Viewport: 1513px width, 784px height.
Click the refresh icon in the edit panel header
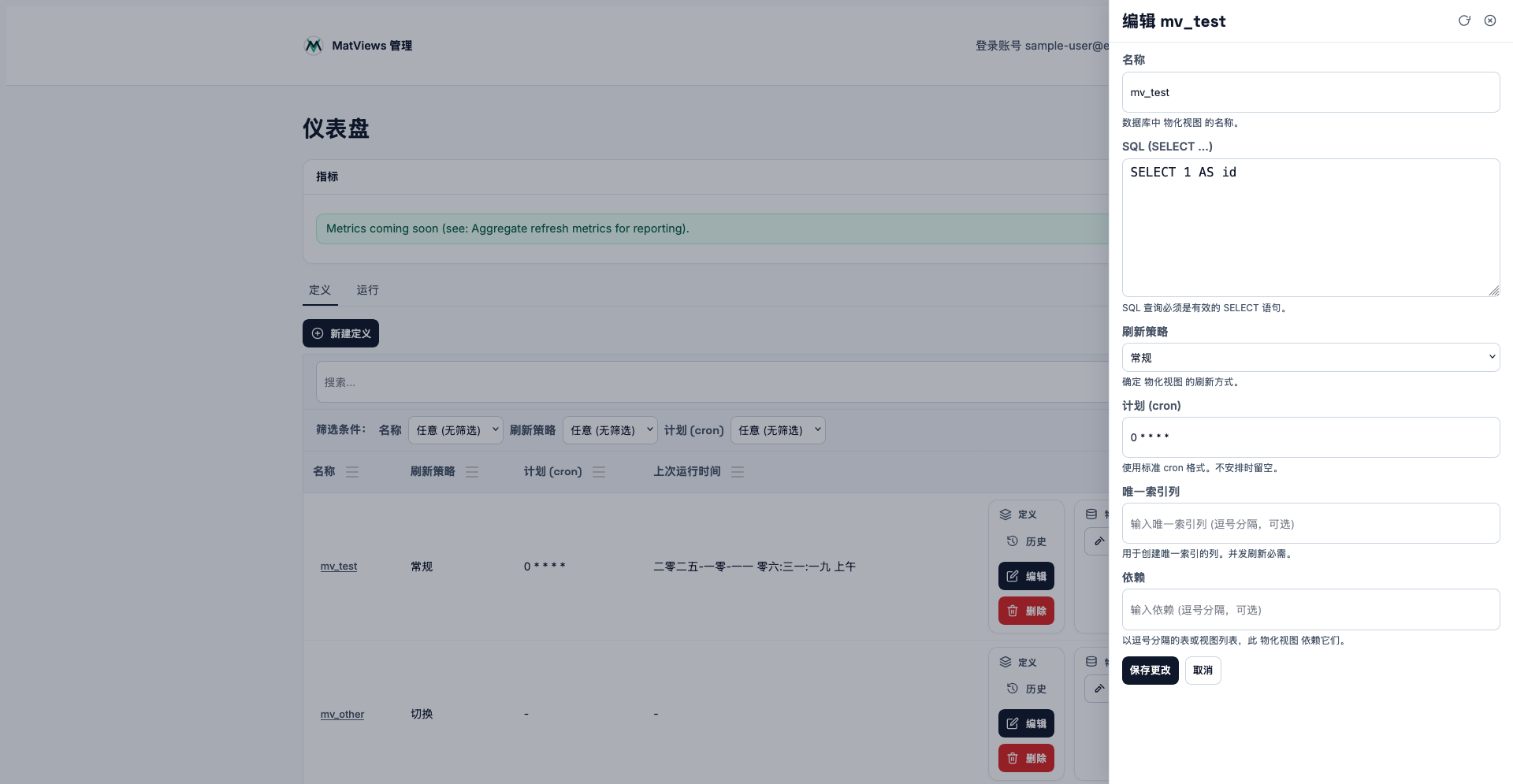tap(1464, 21)
